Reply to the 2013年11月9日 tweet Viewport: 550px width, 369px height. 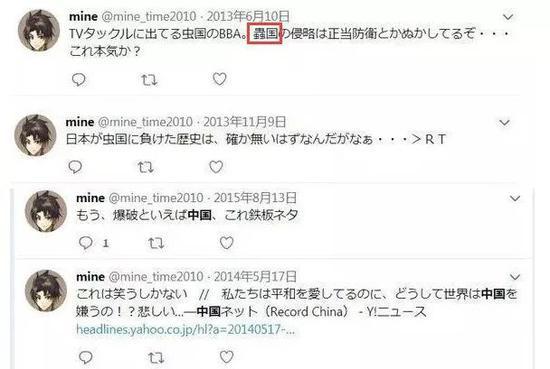click(75, 167)
